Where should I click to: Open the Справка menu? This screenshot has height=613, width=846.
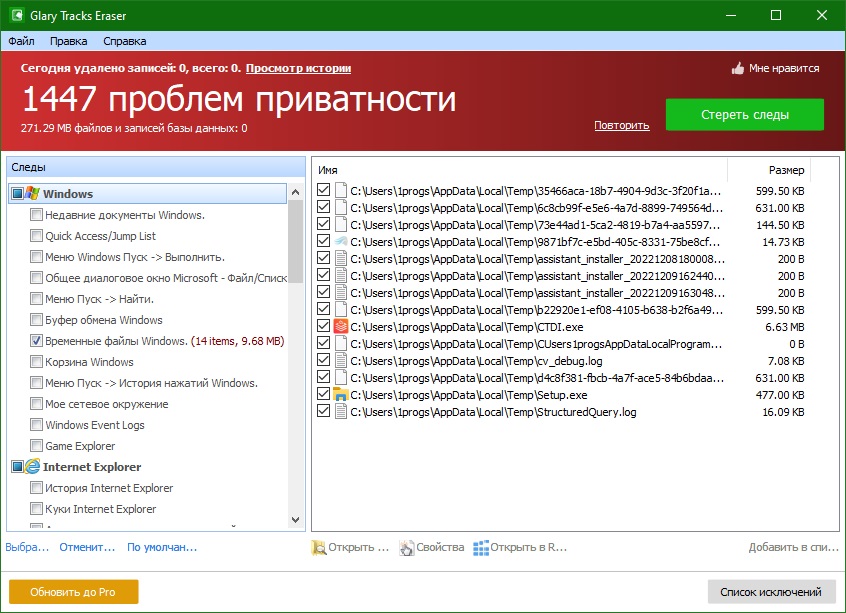(125, 41)
